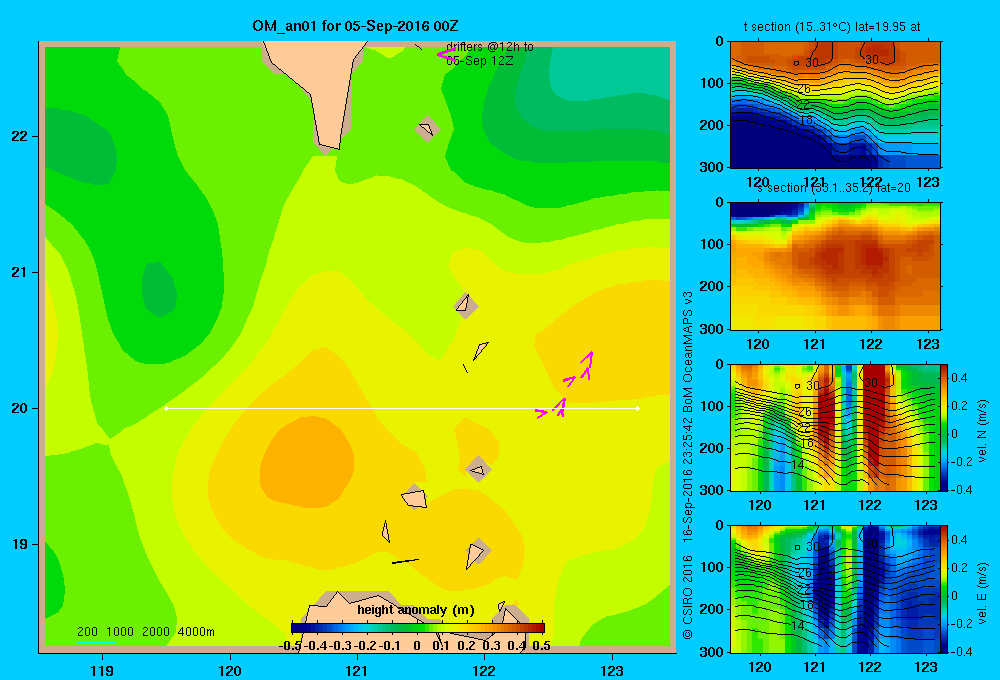The image size is (1000, 680).
Task: Click the 0.5 value on height anomaly scale
Action: pyautogui.click(x=541, y=646)
